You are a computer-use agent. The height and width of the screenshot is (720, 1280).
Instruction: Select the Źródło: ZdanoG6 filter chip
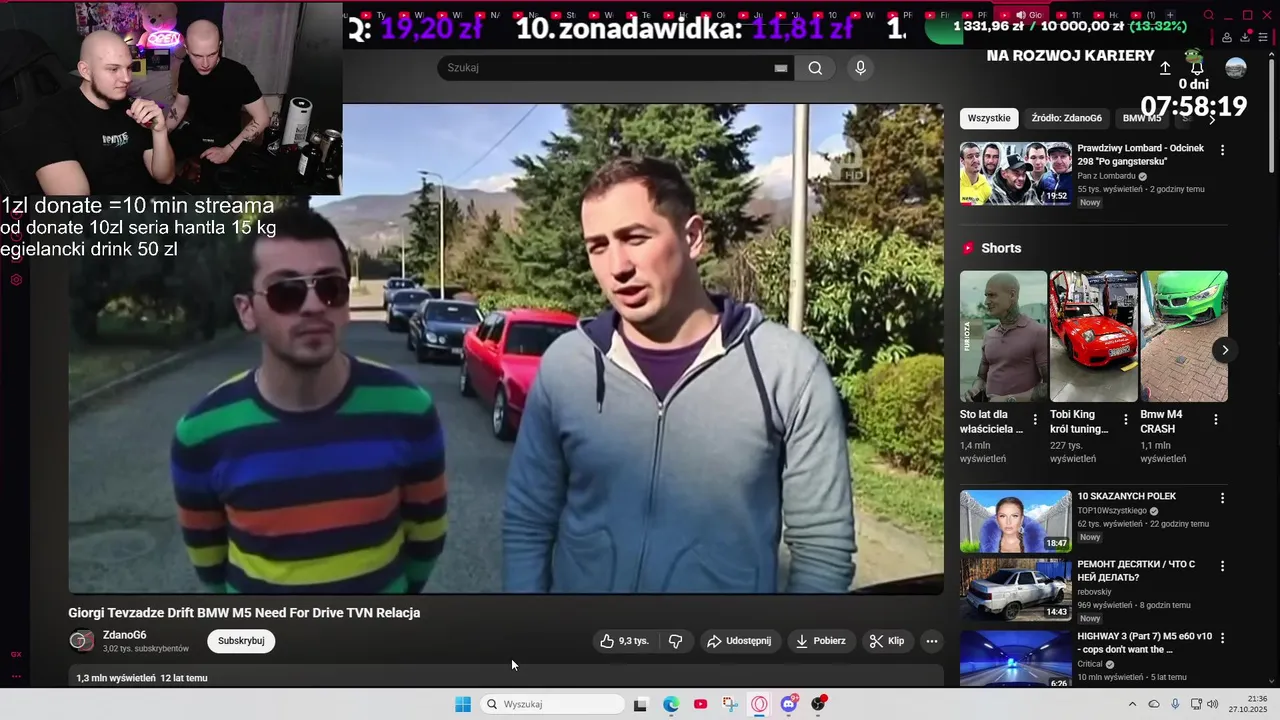1066,118
